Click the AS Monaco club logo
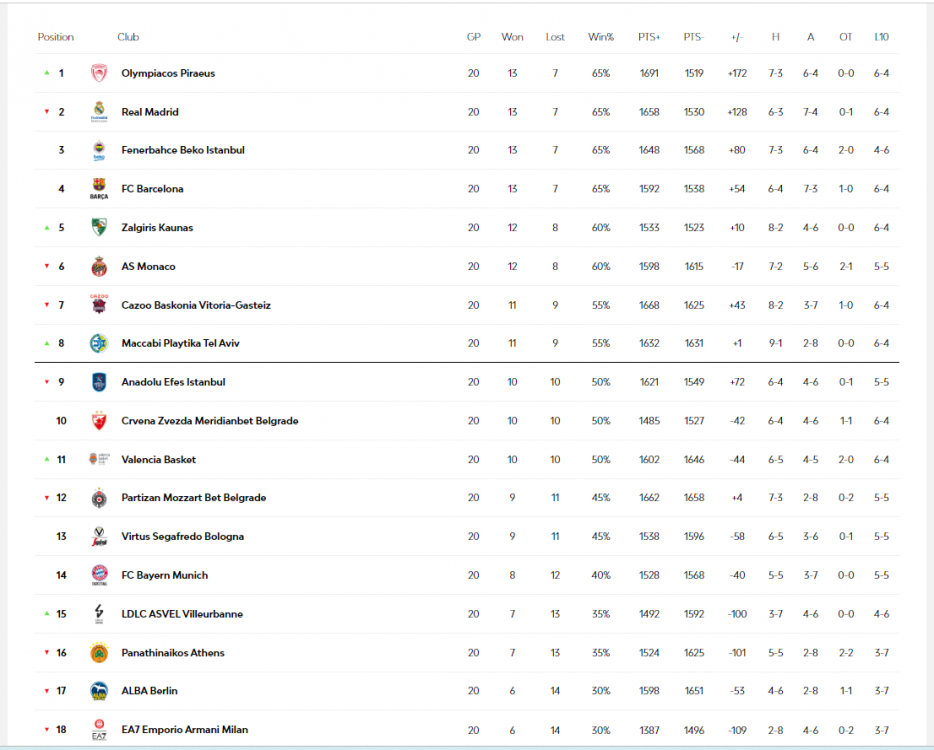Viewport: 934px width, 750px height. (99, 267)
